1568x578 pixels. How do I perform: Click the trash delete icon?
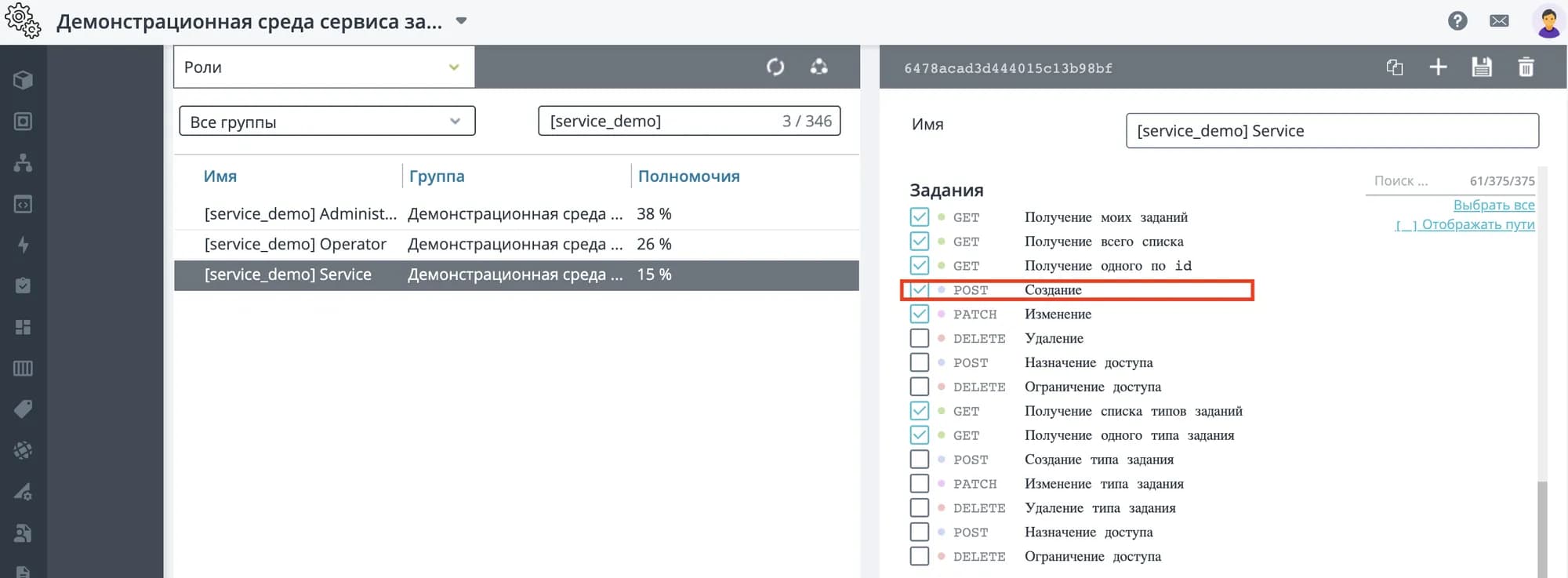click(x=1525, y=67)
